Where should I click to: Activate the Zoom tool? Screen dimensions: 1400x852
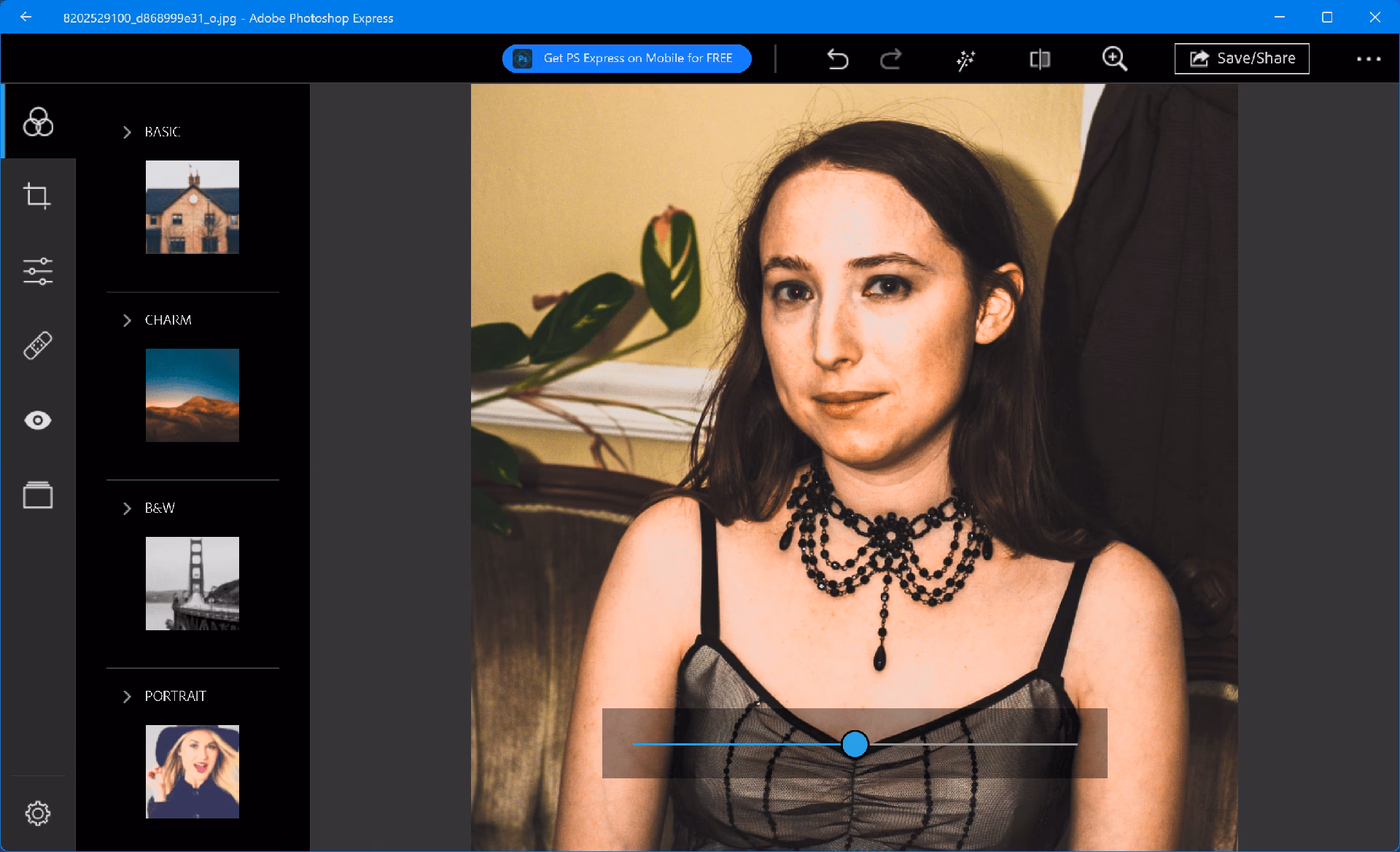pos(1115,58)
